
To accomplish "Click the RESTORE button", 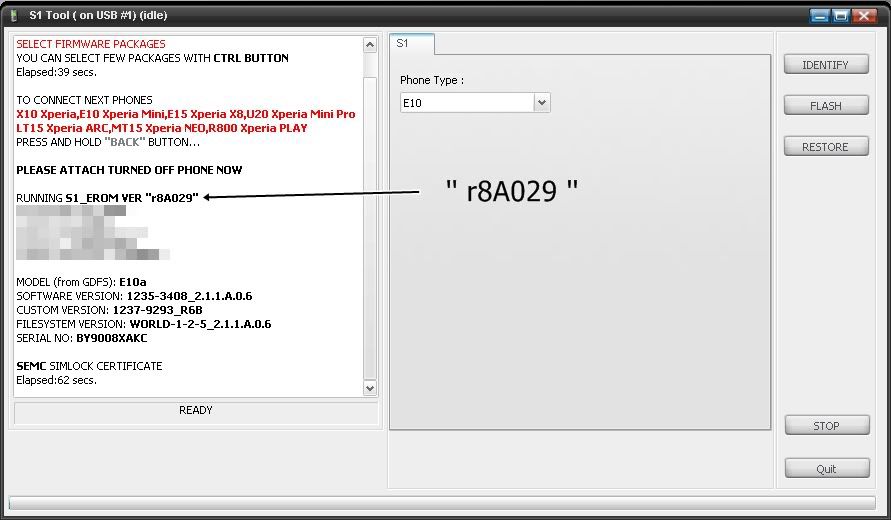I will [826, 147].
